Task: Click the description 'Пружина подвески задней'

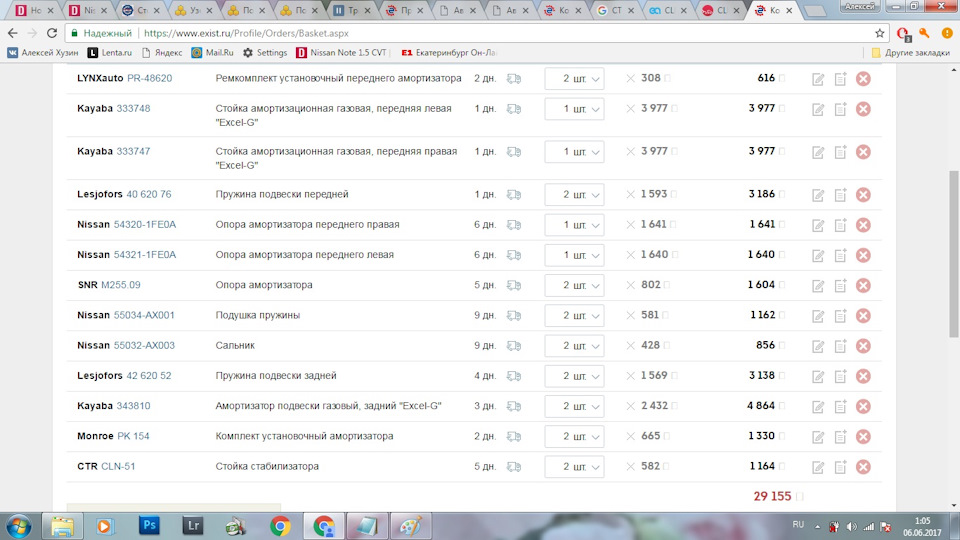Action: 276,375
